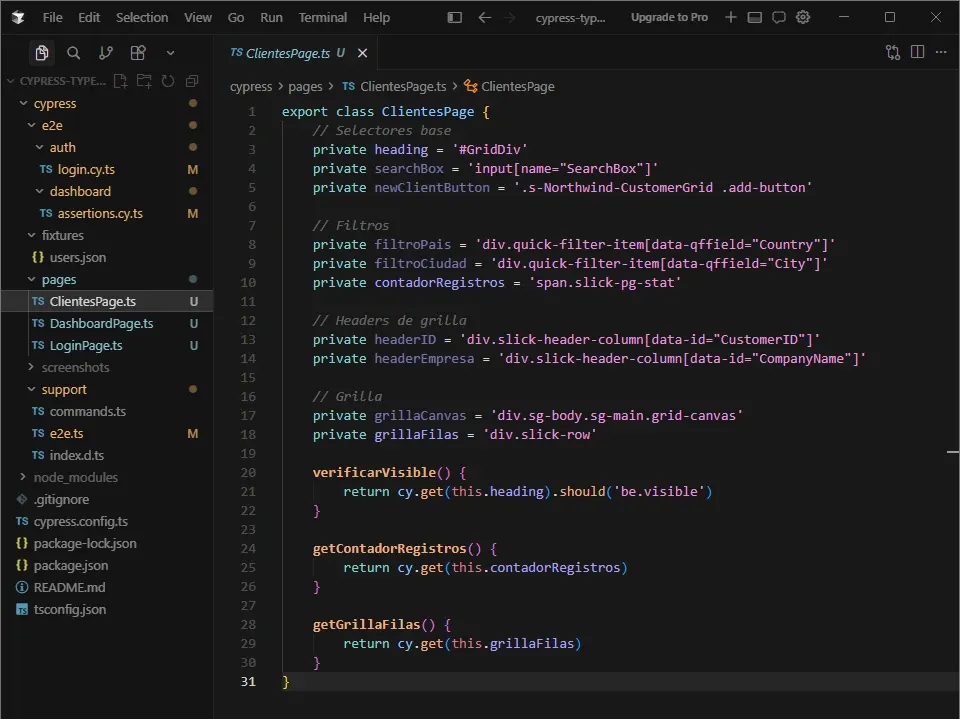Open the Extensions view icon
This screenshot has width=960, height=719.
click(x=138, y=53)
